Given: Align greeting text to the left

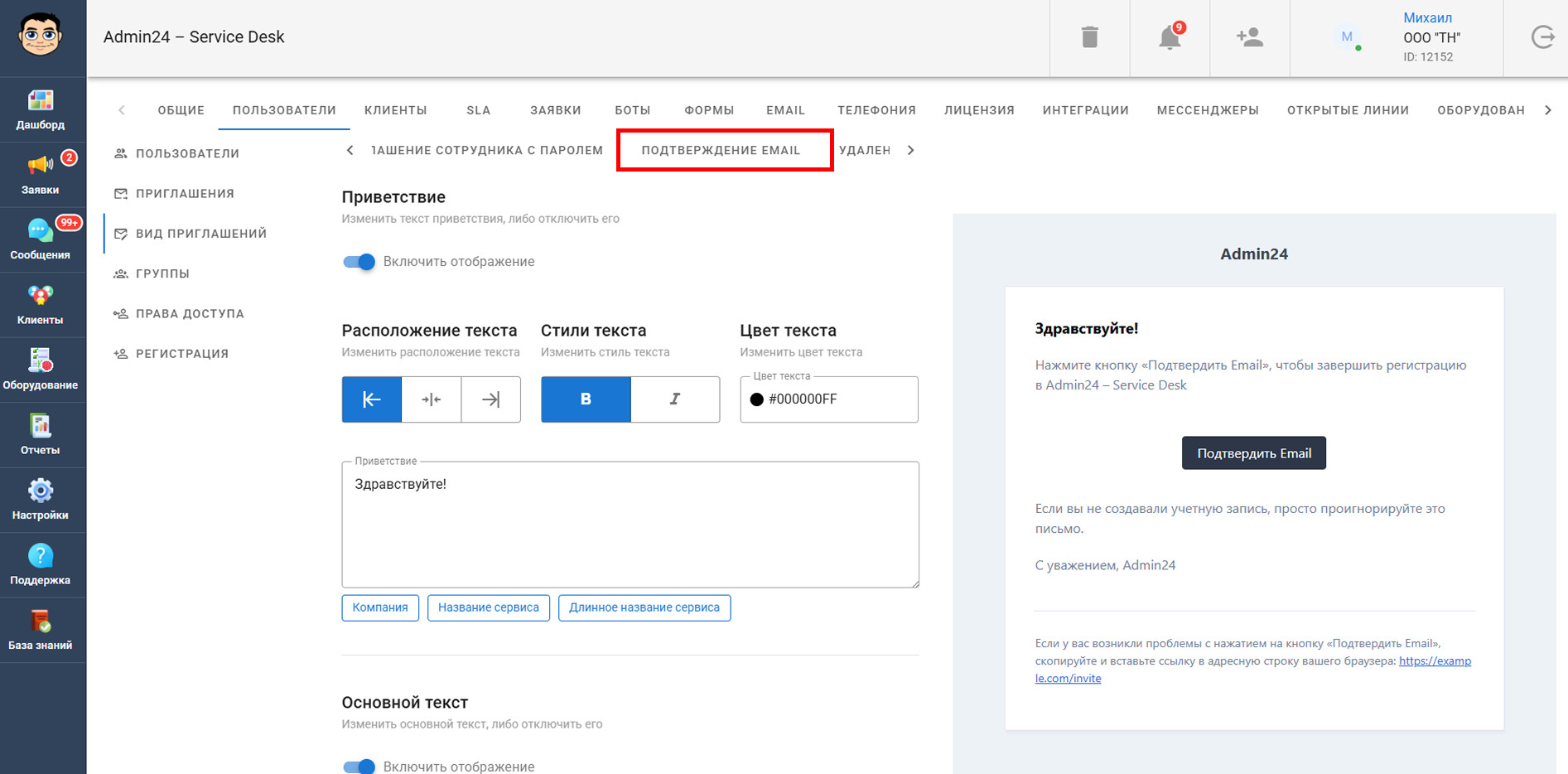Looking at the screenshot, I should 372,399.
